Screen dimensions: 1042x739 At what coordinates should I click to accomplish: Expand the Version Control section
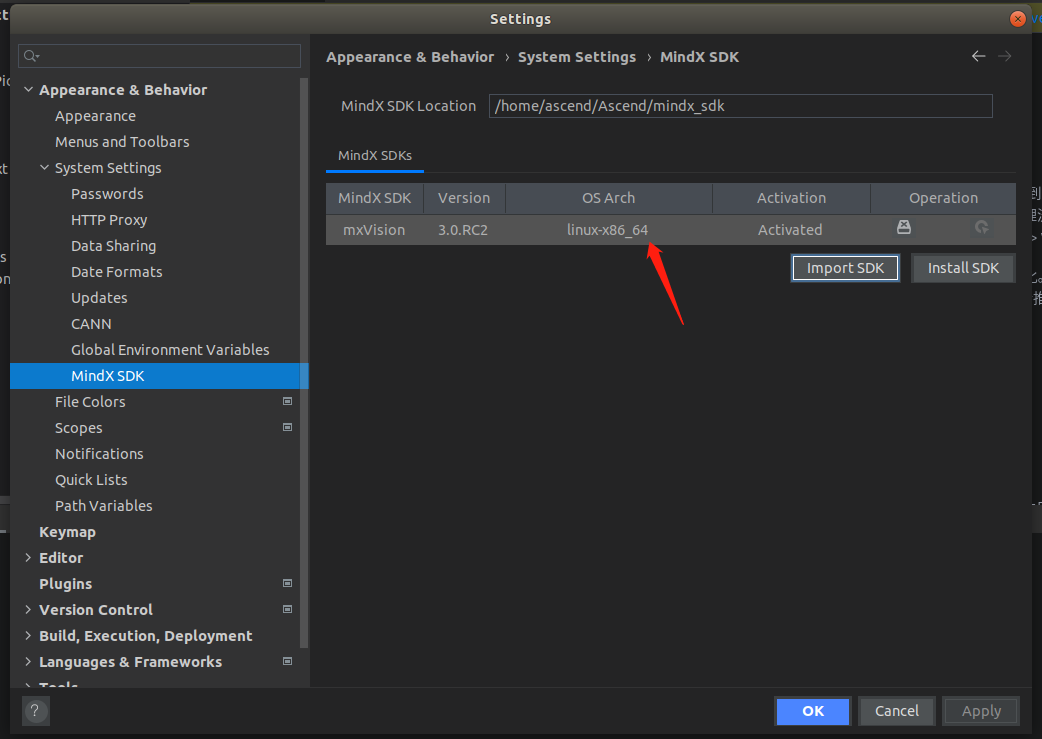click(28, 610)
